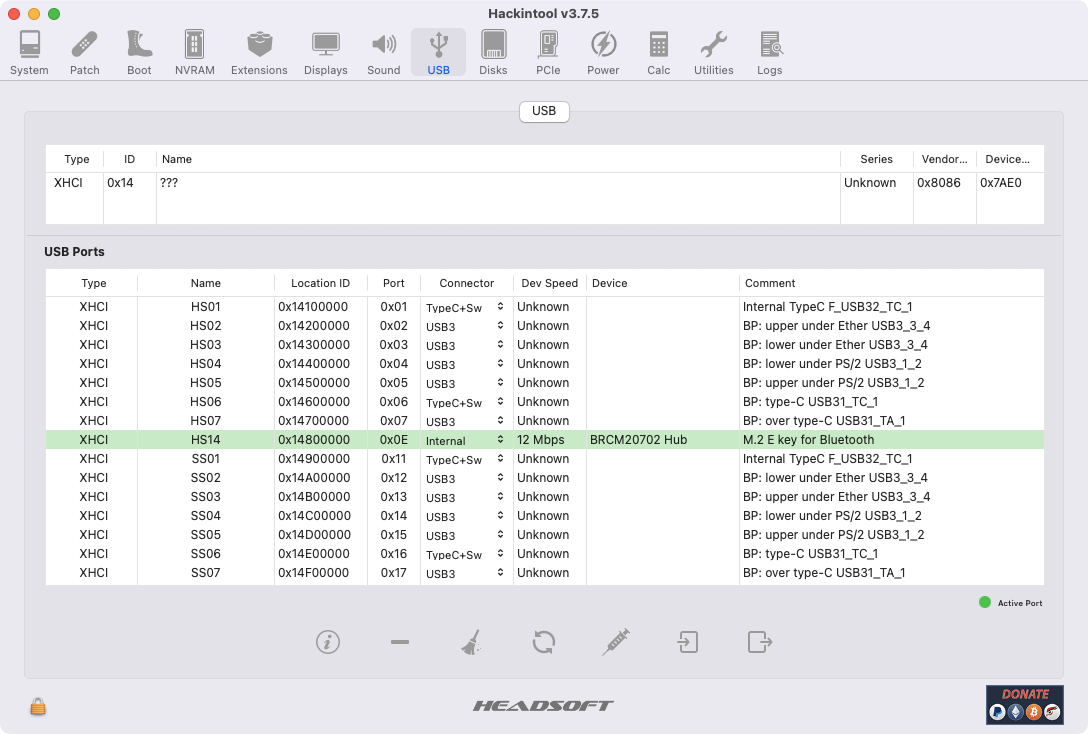
Task: Open the System toolbar section
Action: (29, 53)
